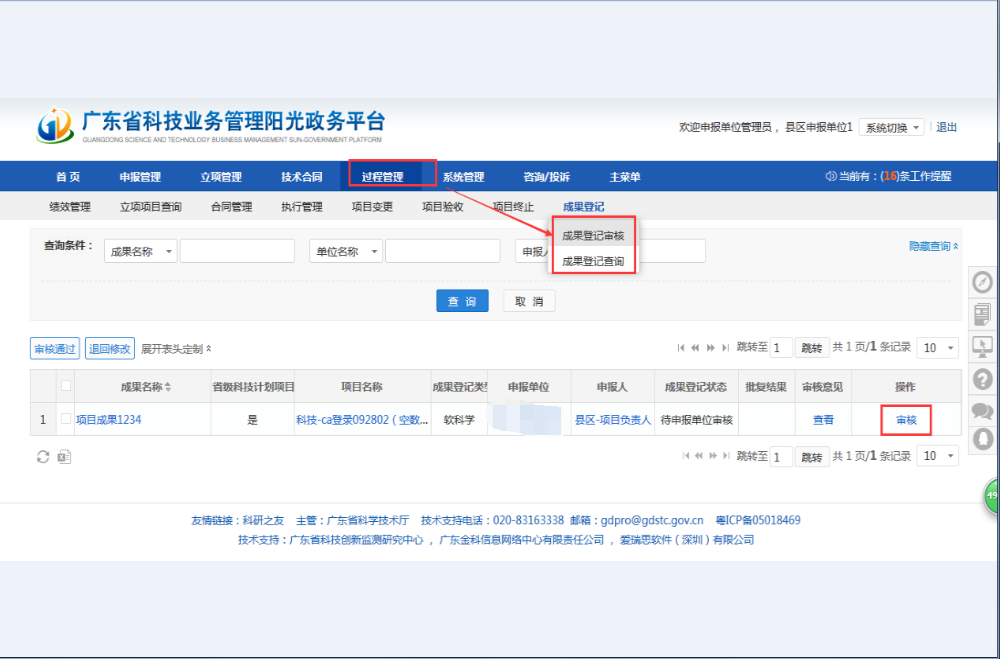
Task: Open the 单位名称 query condition dropdown
Action: [x=345, y=252]
